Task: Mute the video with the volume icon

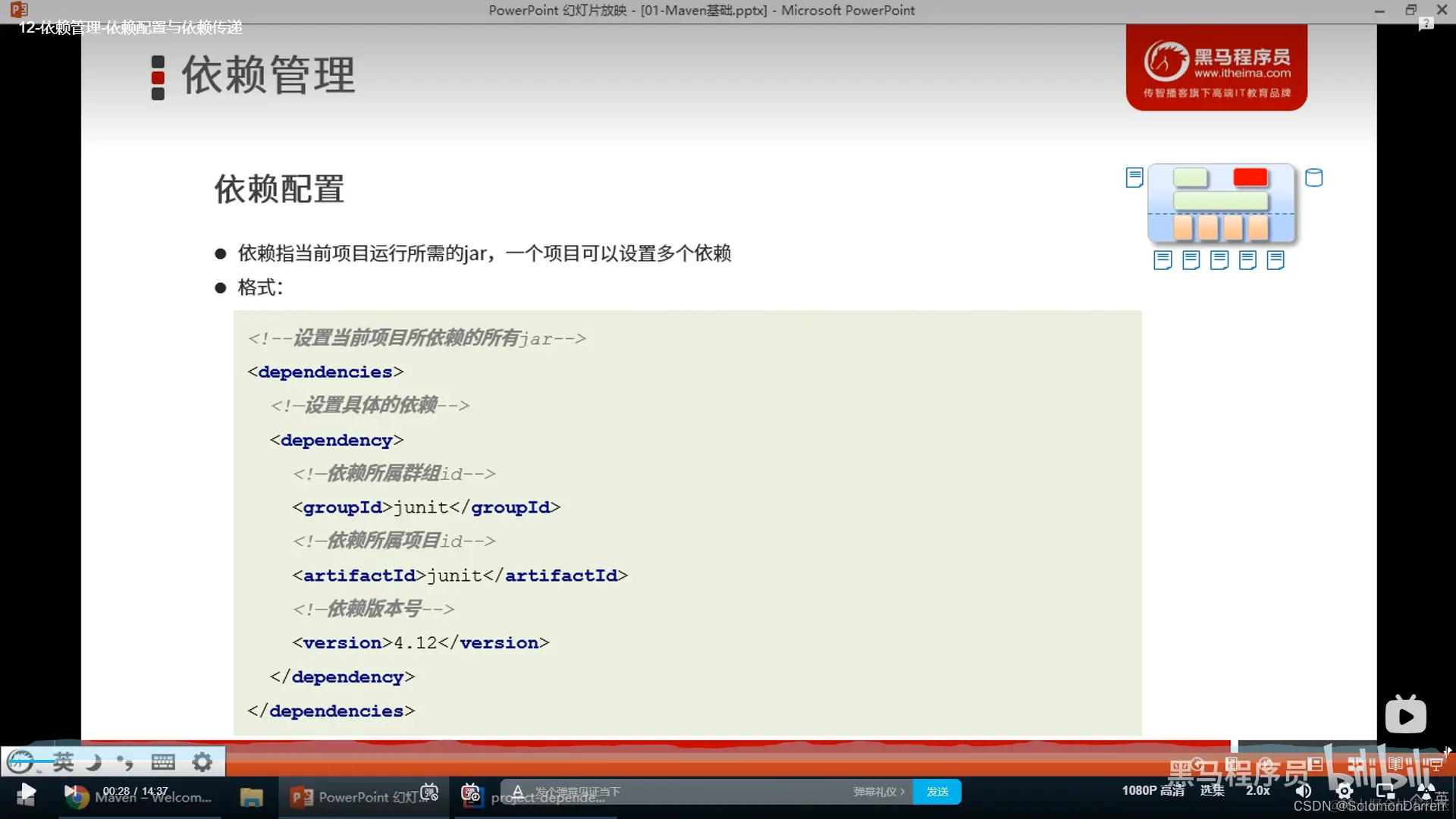Action: click(1304, 791)
